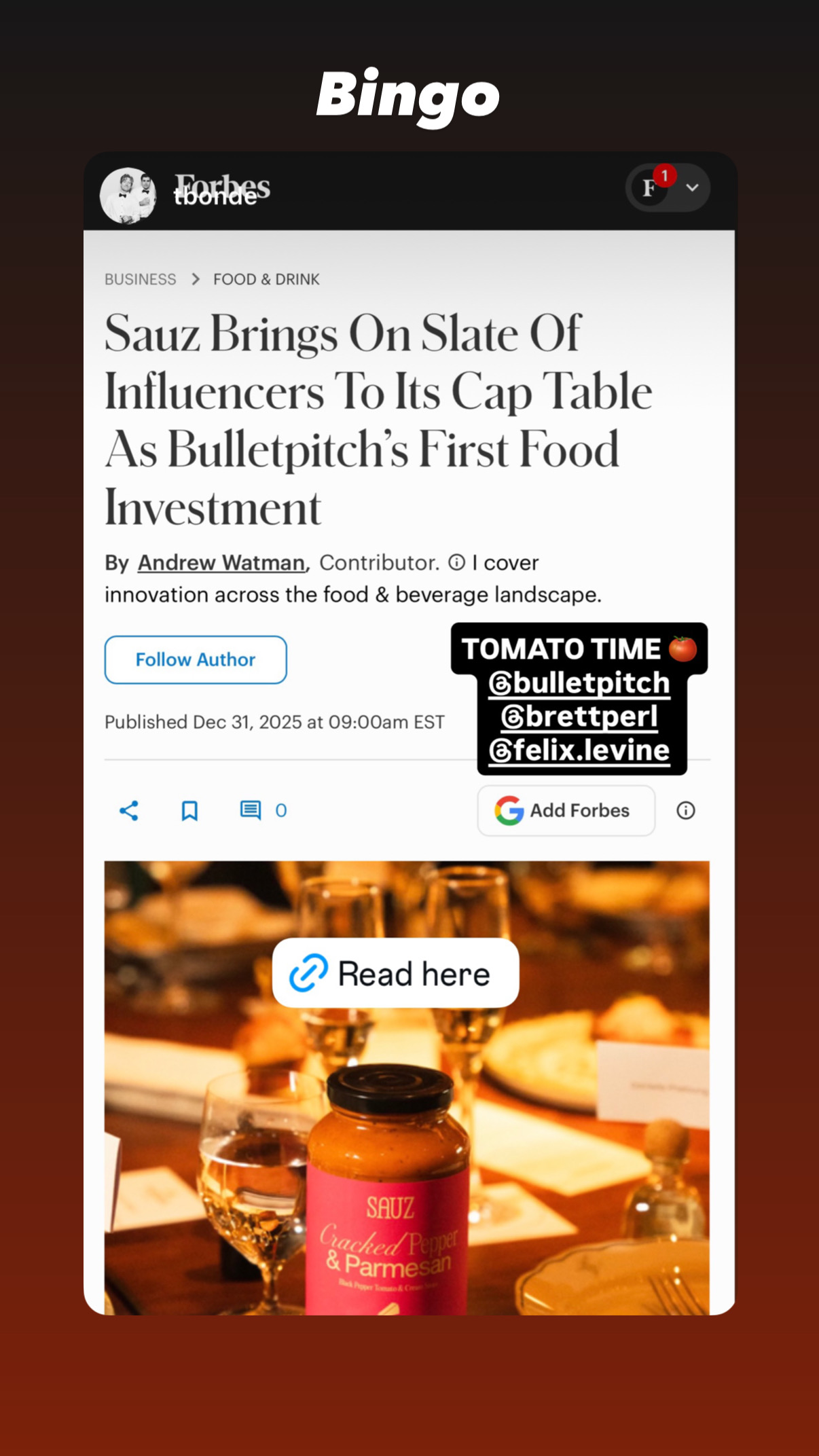Click Add Forbes Google button

[x=566, y=810]
